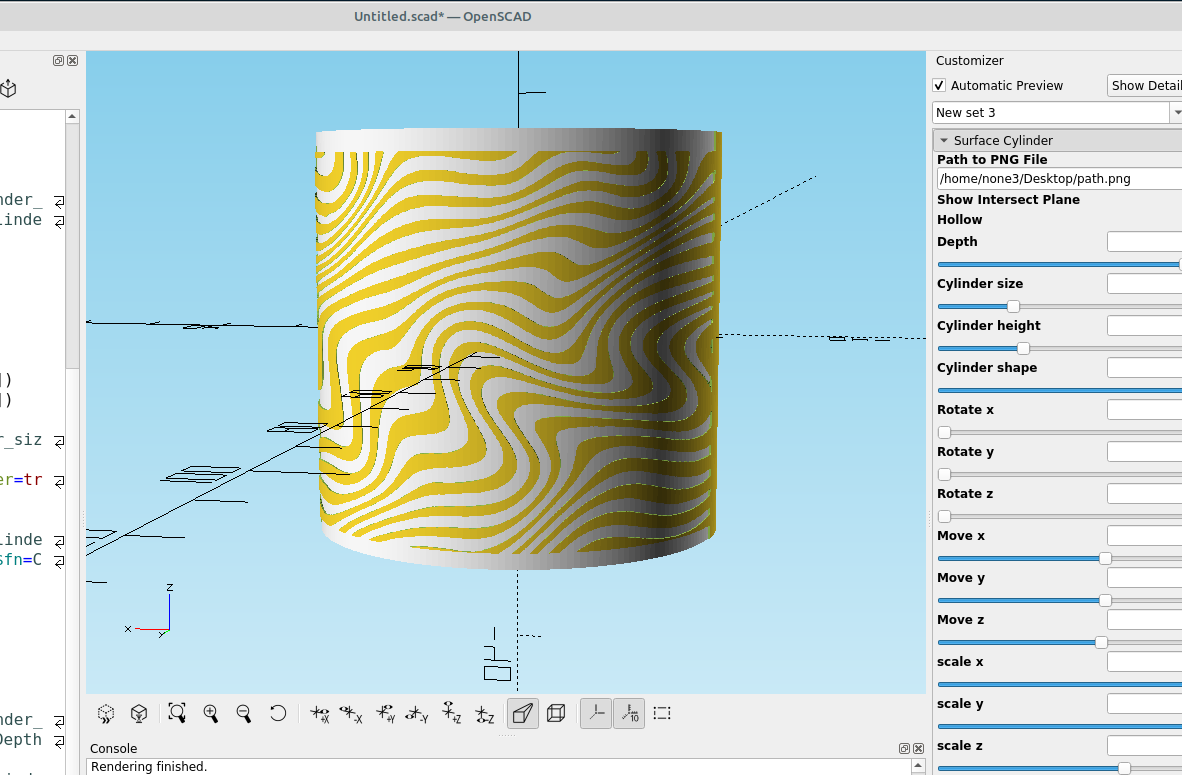Toggle the Show Scale Markers icon
Image resolution: width=1182 pixels, height=775 pixels.
629,713
